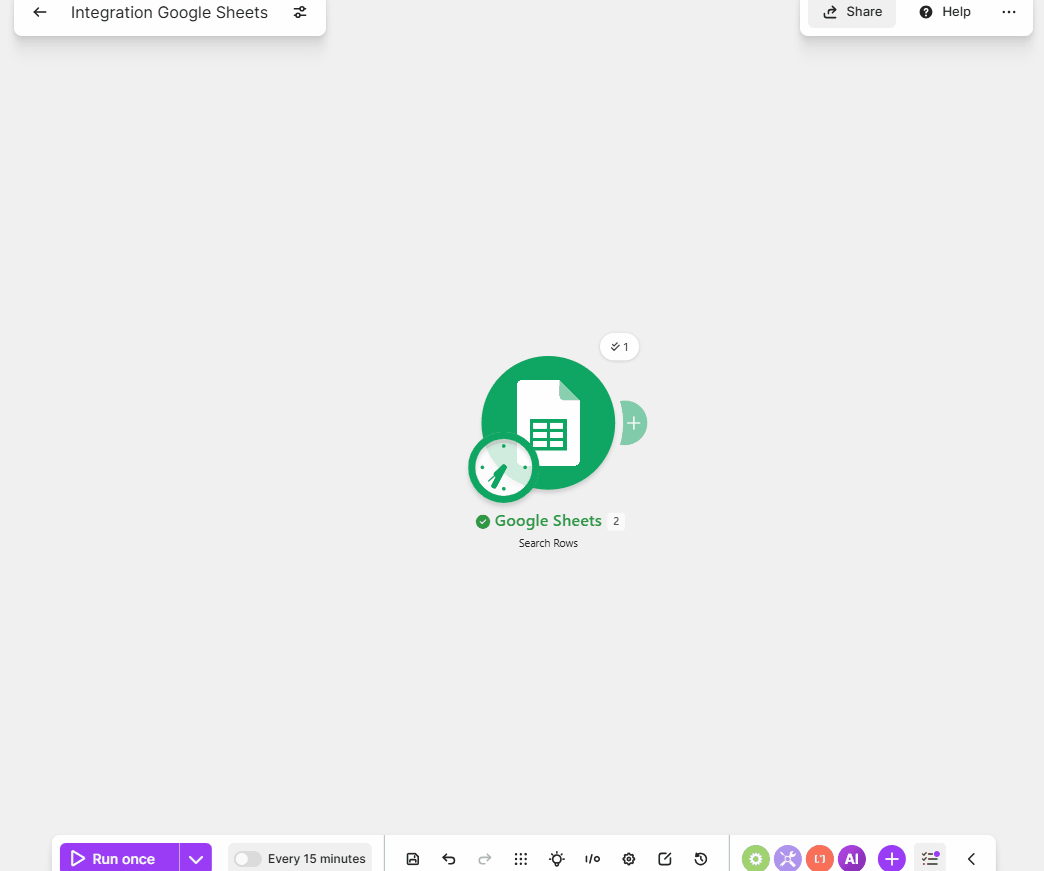Open scenario settings sliders icon next to title
This screenshot has height=871, width=1044.
300,12
